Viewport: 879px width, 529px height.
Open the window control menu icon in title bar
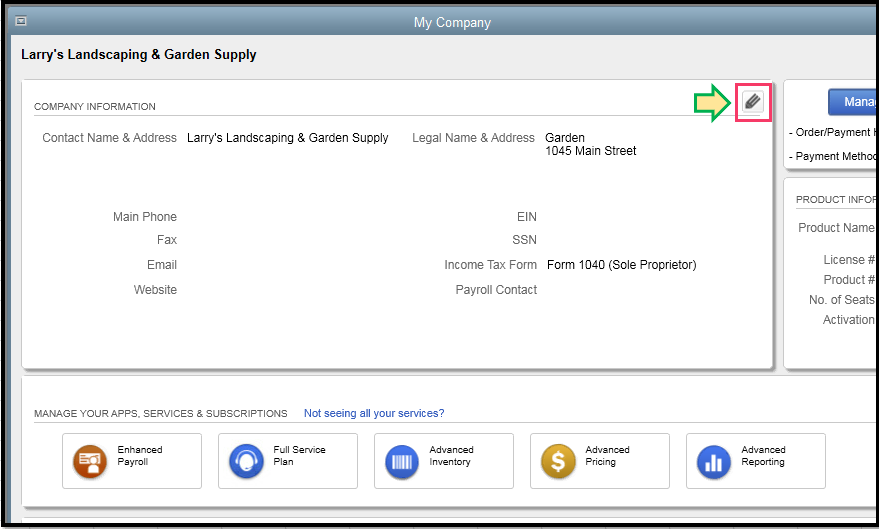point(21,21)
